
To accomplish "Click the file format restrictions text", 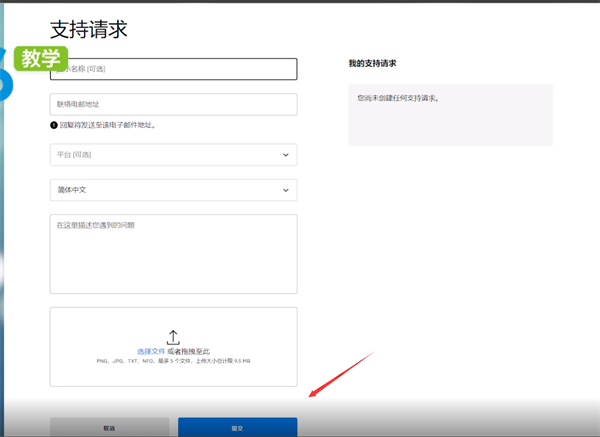I will tap(173, 360).
